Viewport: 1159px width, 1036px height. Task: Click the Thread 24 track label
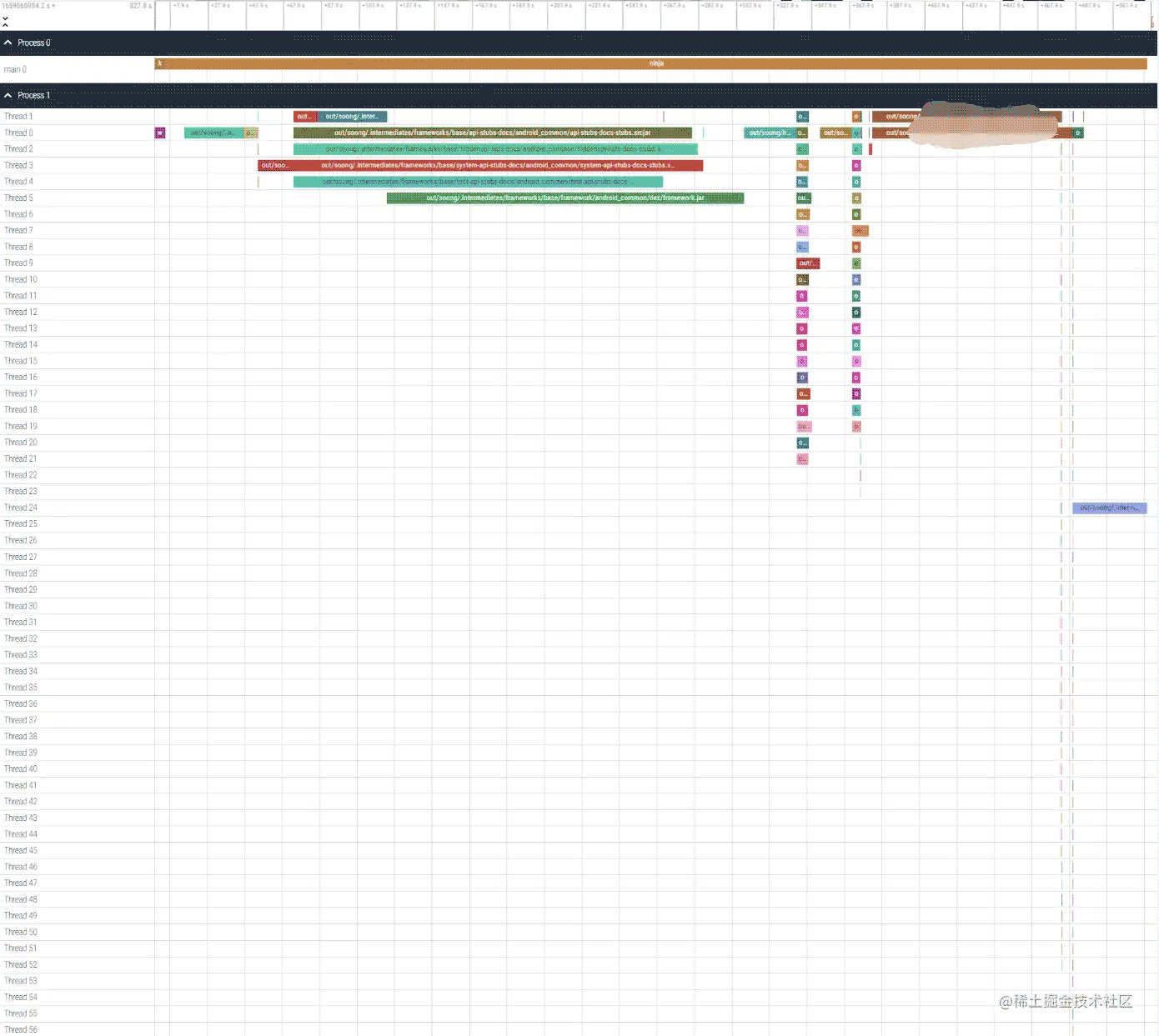click(21, 508)
